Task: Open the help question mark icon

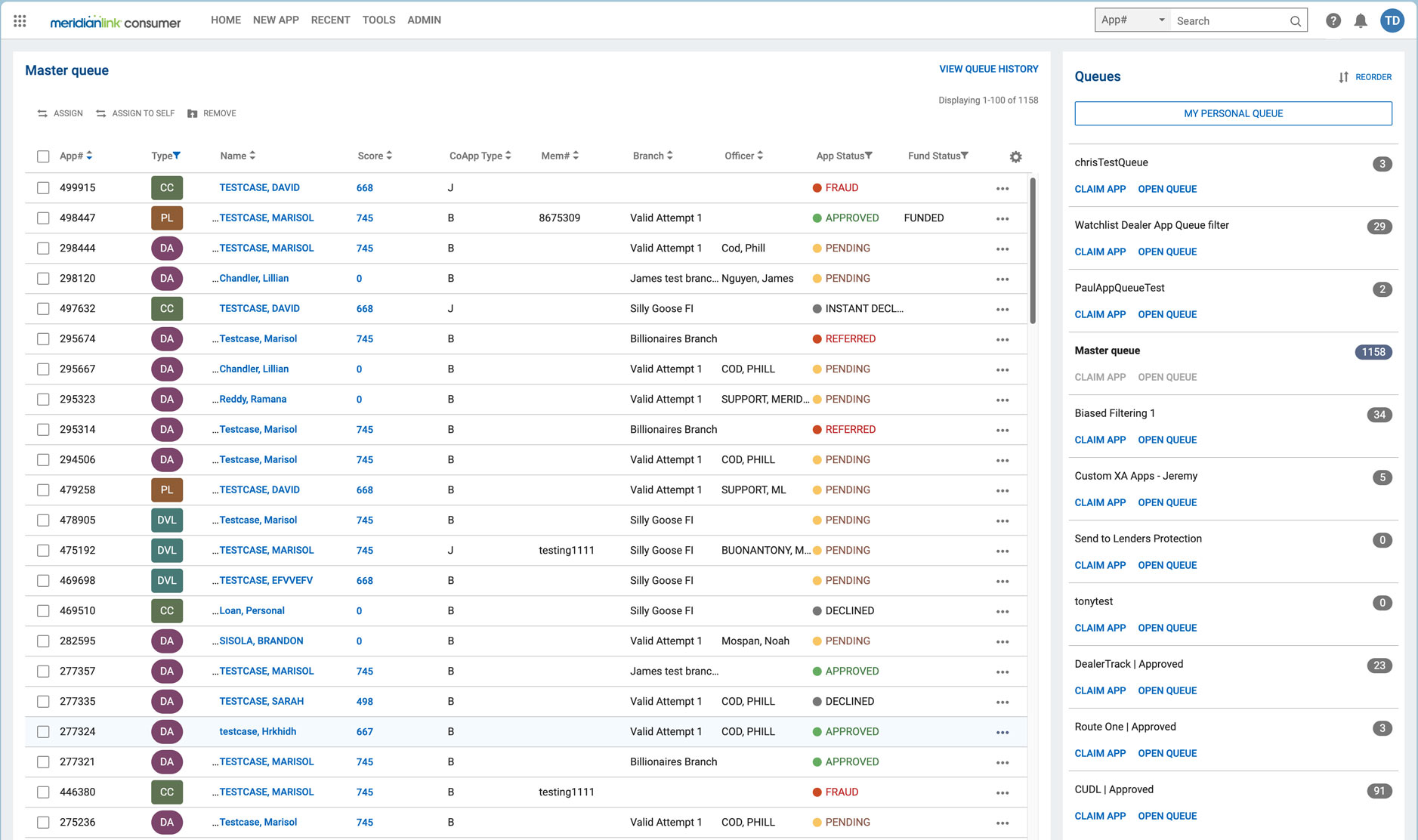Action: tap(1333, 20)
